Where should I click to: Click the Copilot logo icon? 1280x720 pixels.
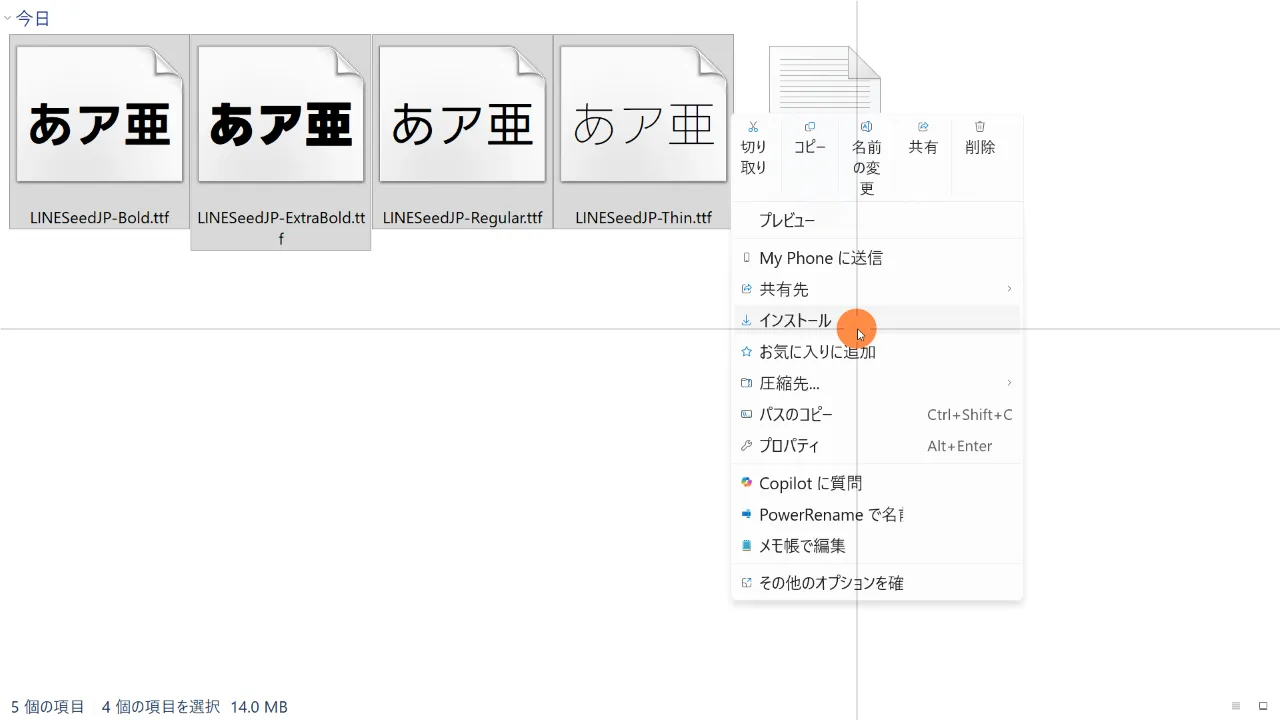(746, 482)
